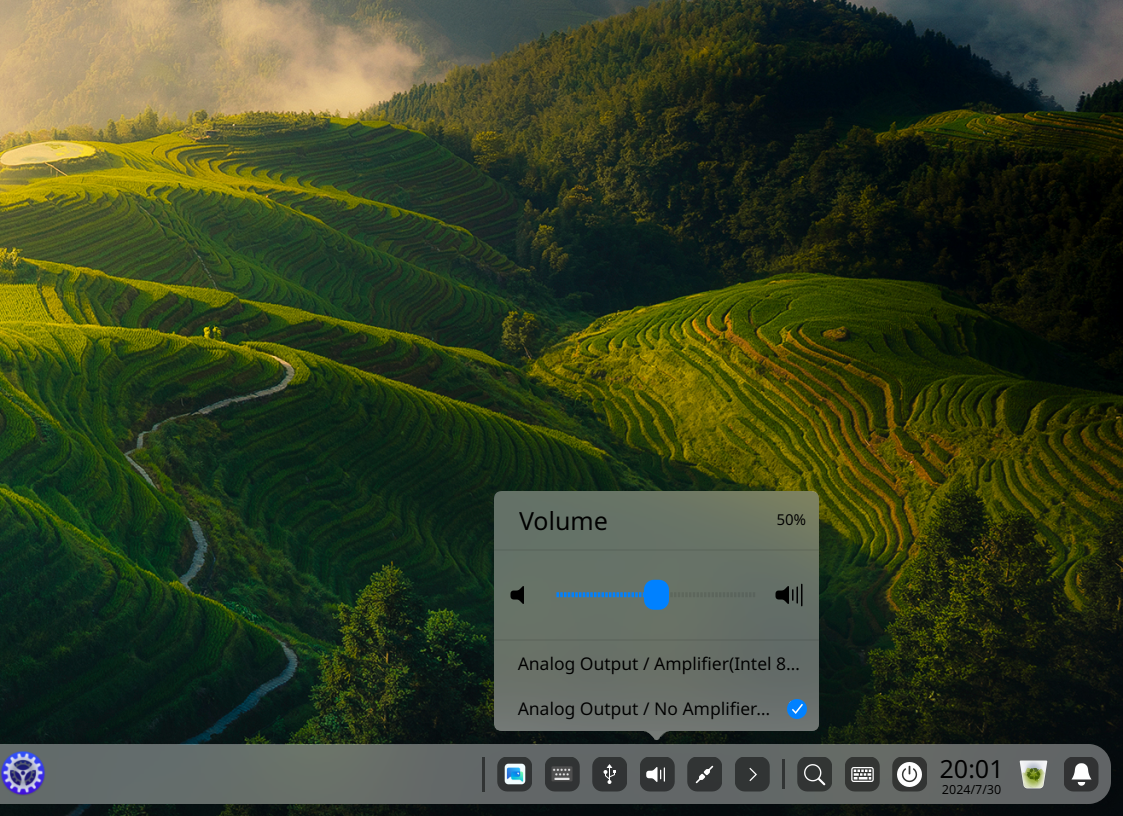Click the volume slider handle
Image resolution: width=1123 pixels, height=816 pixels.
tap(657, 595)
